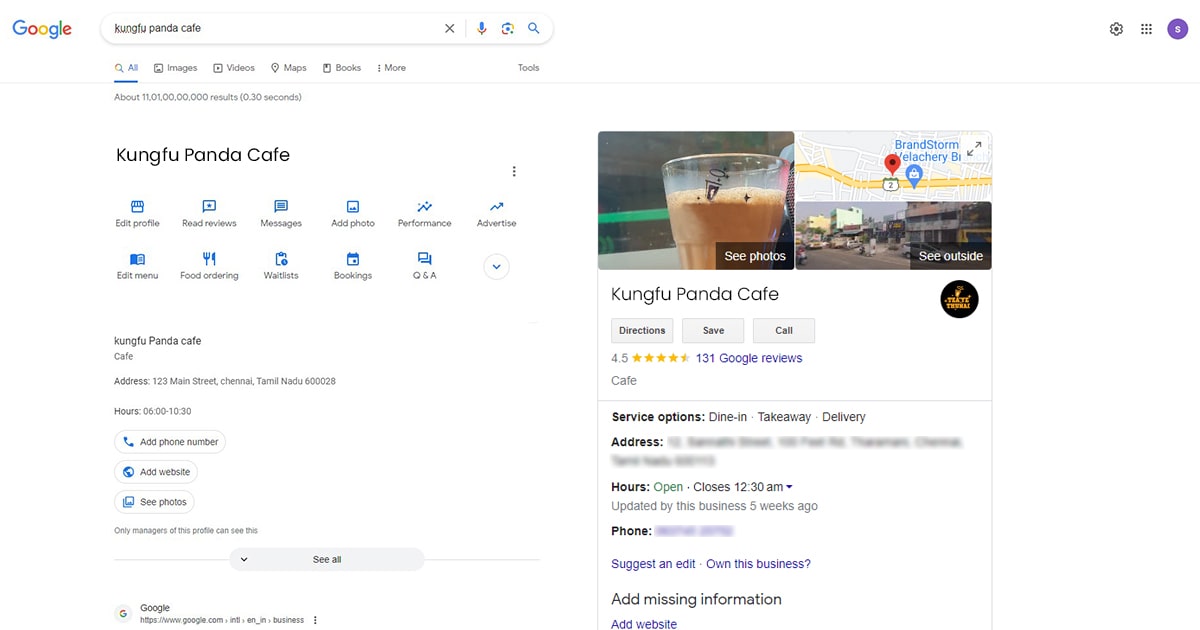Image resolution: width=1200 pixels, height=630 pixels.
Task: Click the Read reviews icon
Action: pyautogui.click(x=209, y=207)
